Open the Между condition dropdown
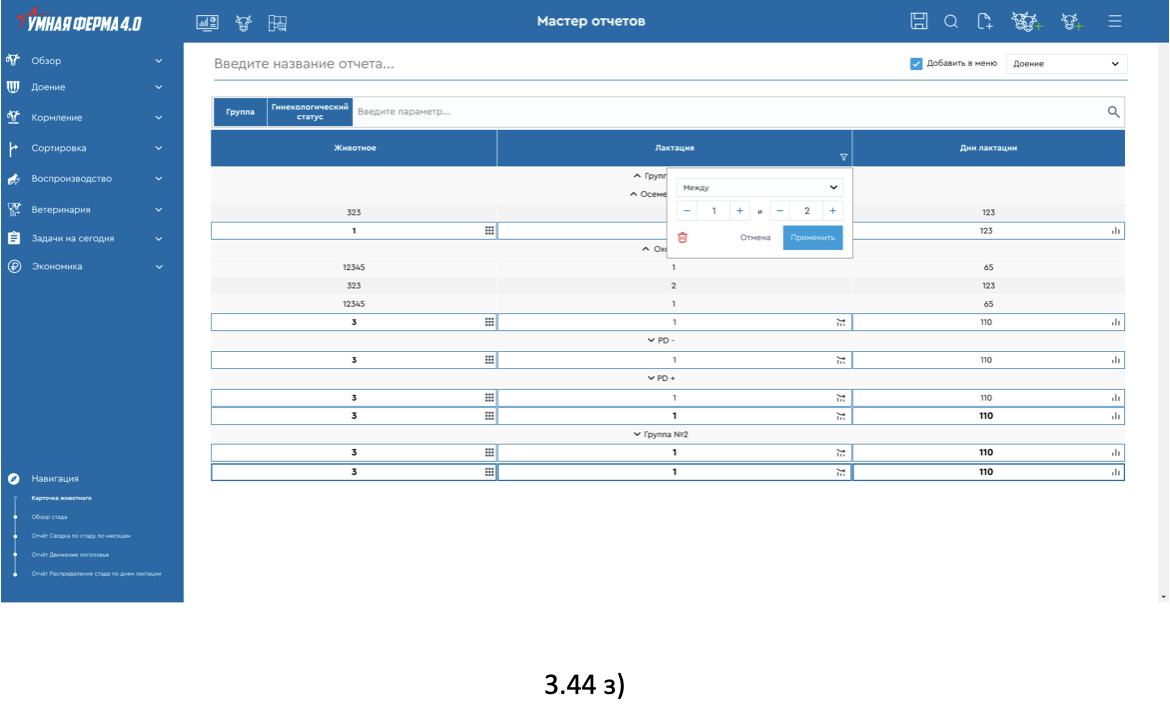1170x722 pixels. (x=760, y=187)
